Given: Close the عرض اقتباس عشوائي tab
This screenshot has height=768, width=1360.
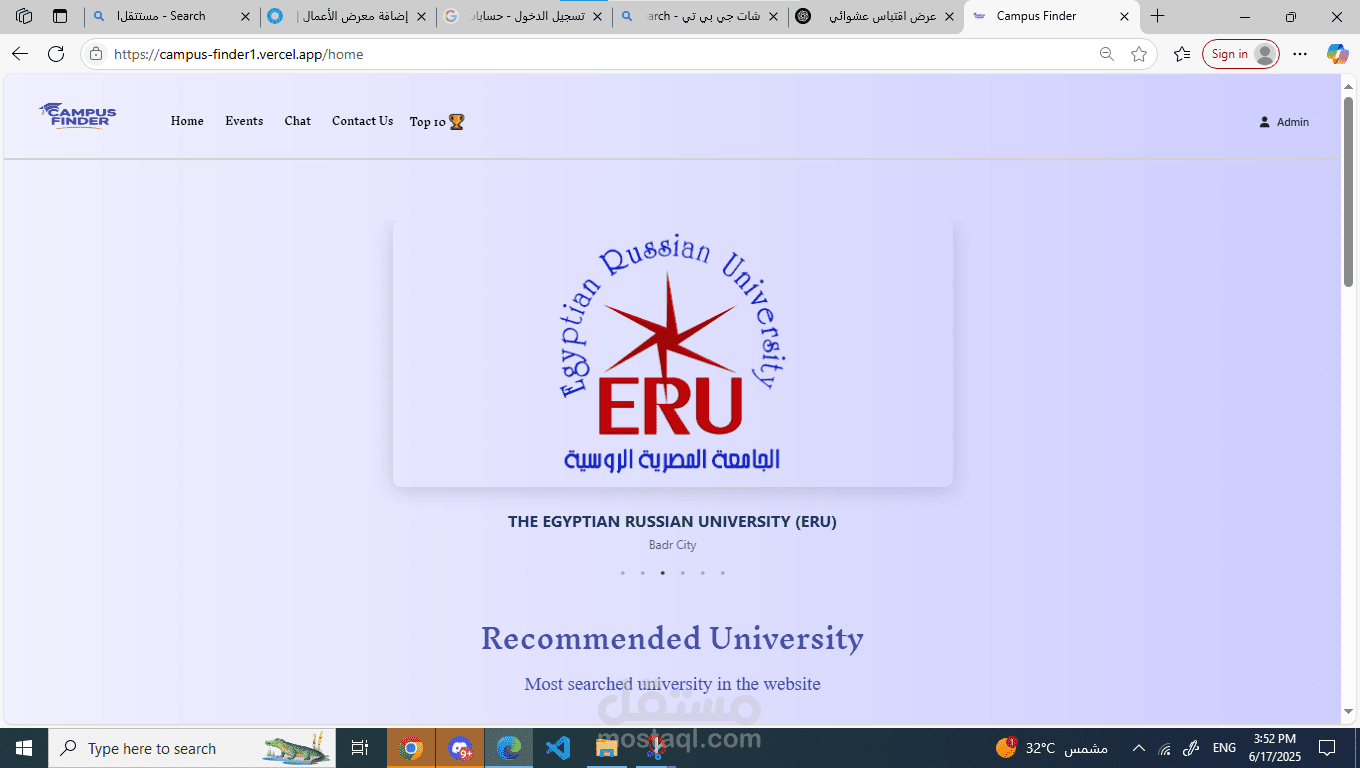Looking at the screenshot, I should tap(950, 16).
